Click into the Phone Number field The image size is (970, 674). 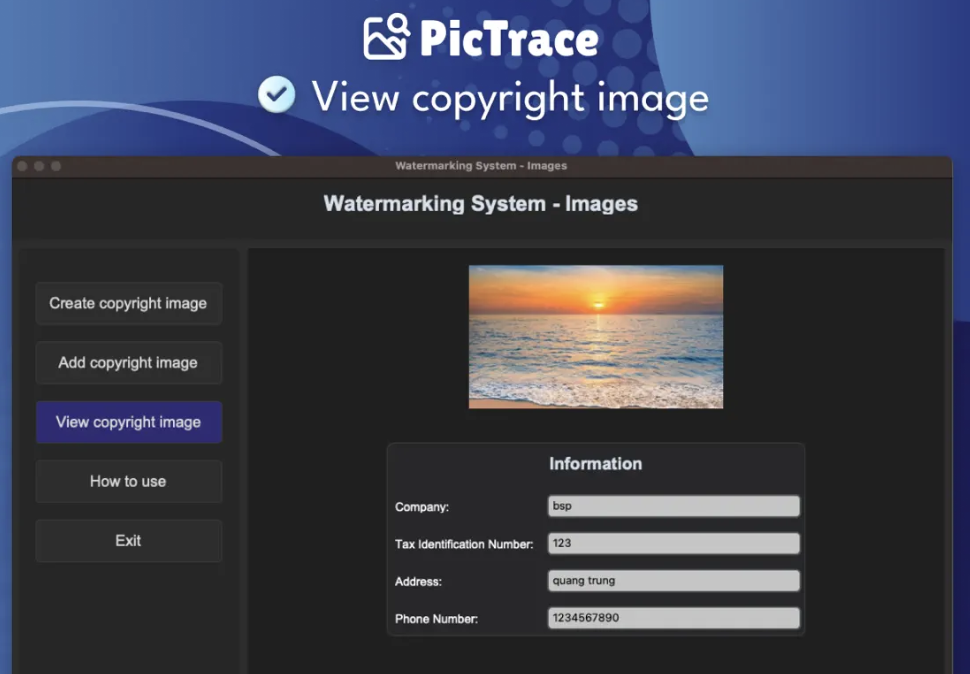tap(673, 618)
